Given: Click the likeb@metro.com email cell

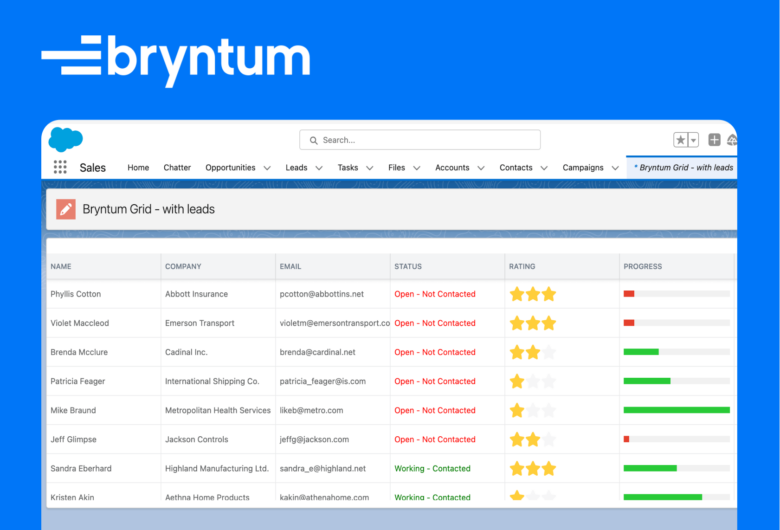Looking at the screenshot, I should 333,411.
